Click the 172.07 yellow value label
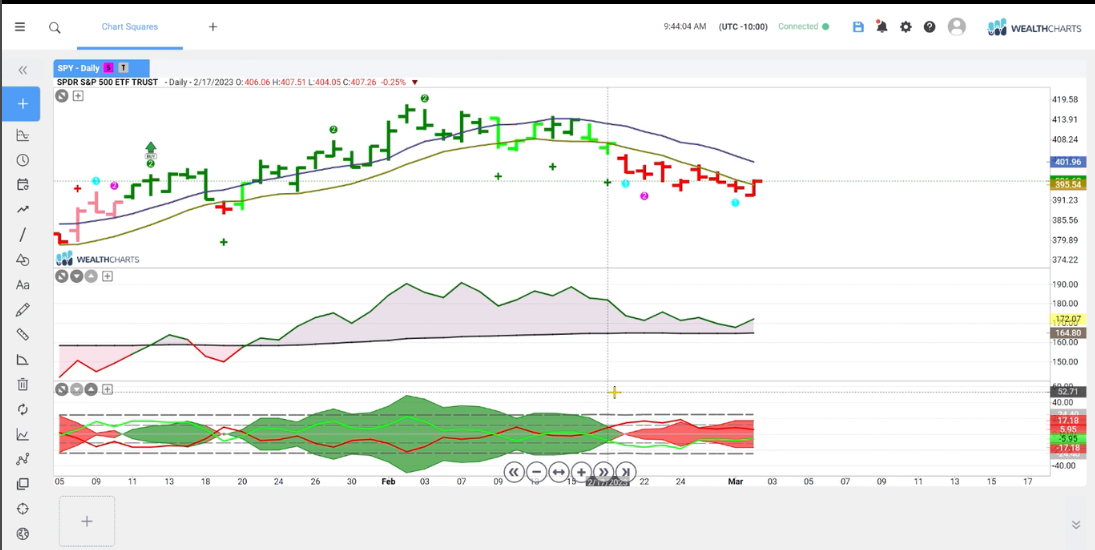The height and width of the screenshot is (550, 1095). tap(1066, 319)
